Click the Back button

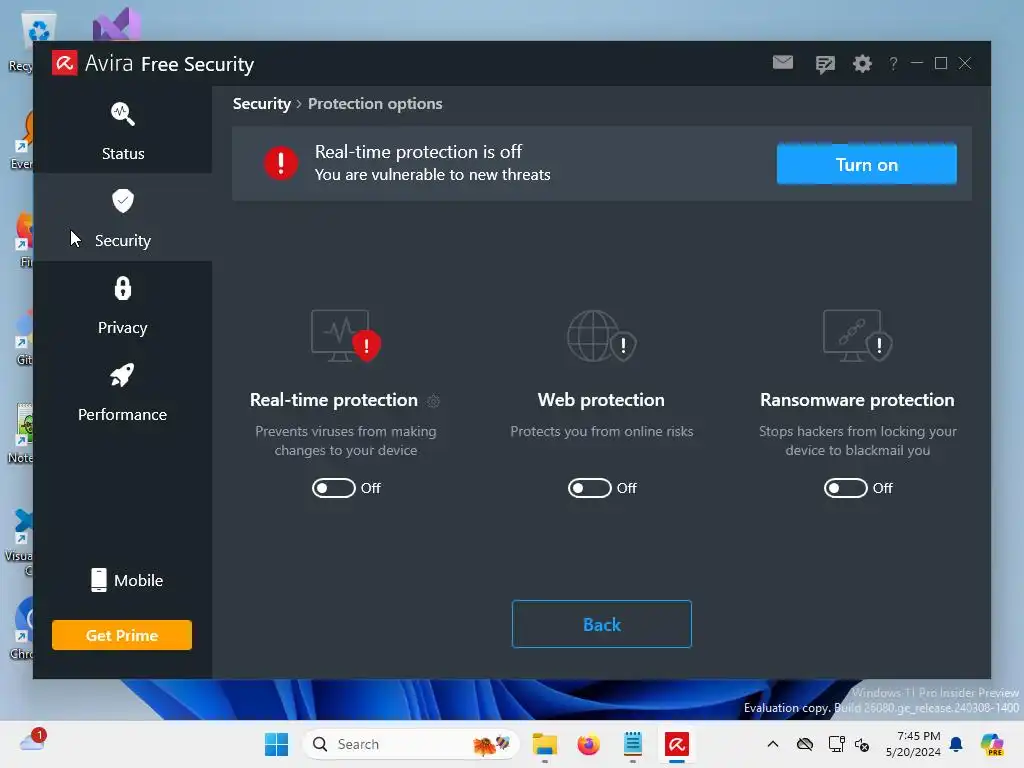tap(601, 624)
